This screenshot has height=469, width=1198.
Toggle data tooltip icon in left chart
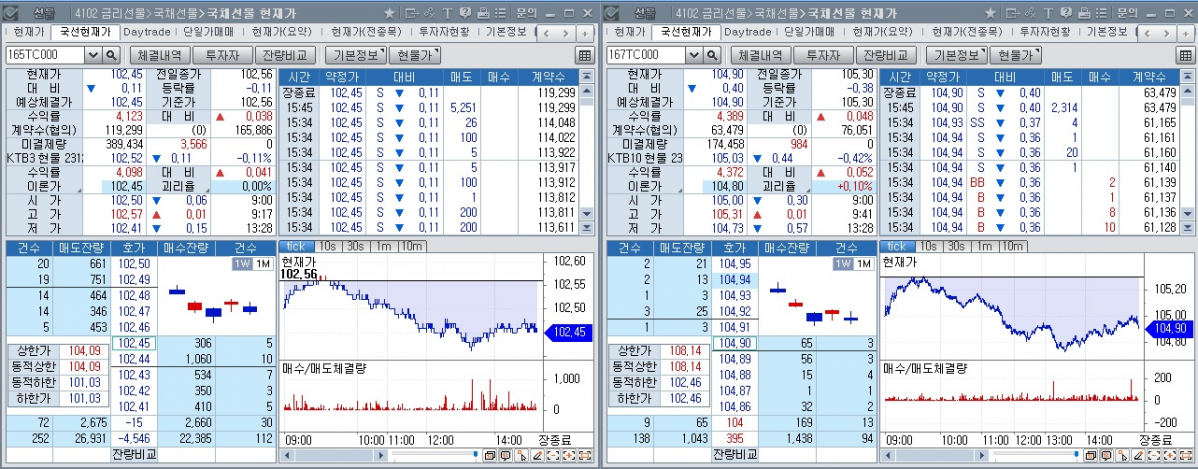pyautogui.click(x=506, y=455)
